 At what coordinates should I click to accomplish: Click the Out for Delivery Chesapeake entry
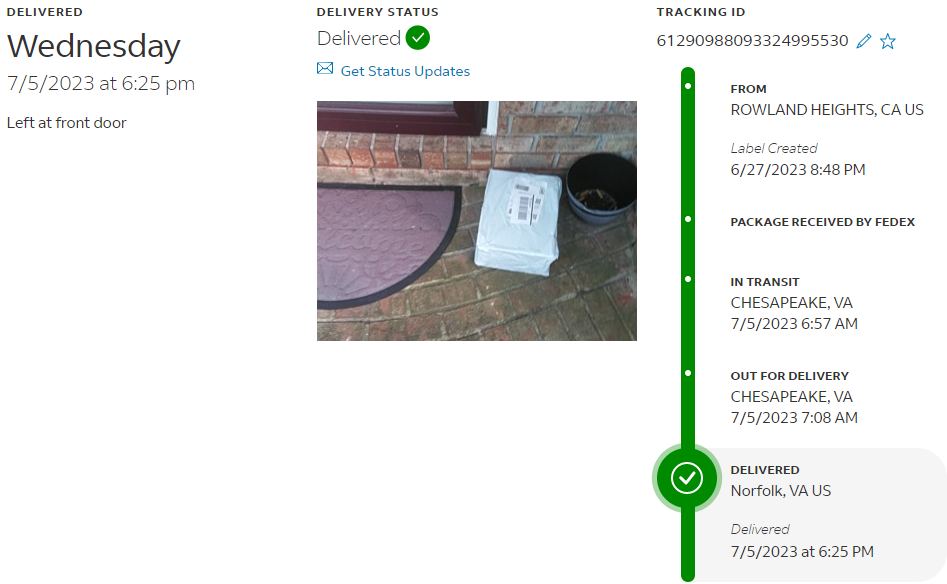pyautogui.click(x=794, y=397)
